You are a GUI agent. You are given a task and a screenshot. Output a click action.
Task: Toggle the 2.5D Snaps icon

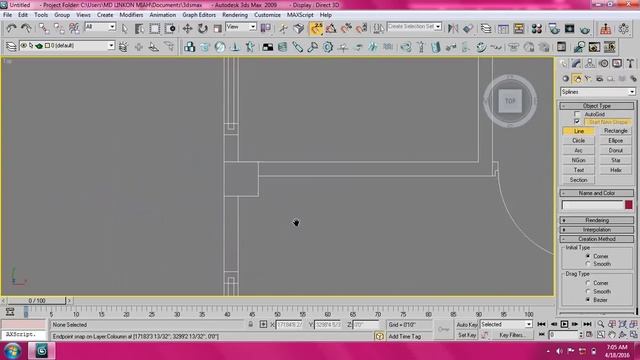(316, 28)
